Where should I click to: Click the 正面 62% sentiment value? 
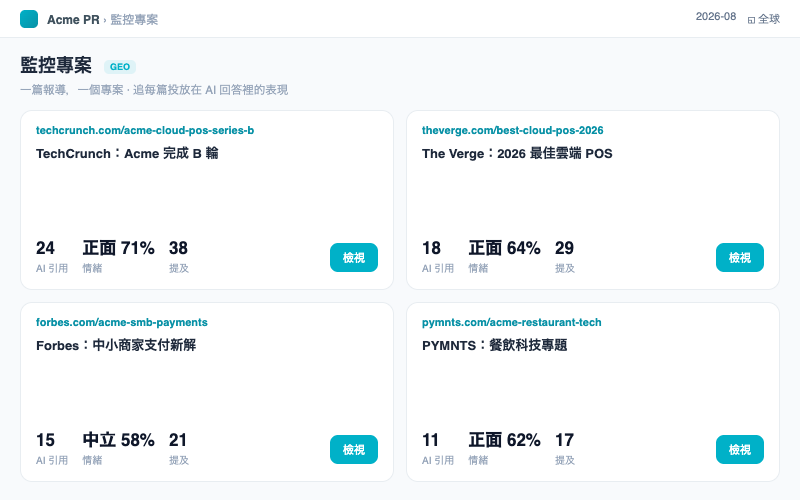pyautogui.click(x=505, y=440)
